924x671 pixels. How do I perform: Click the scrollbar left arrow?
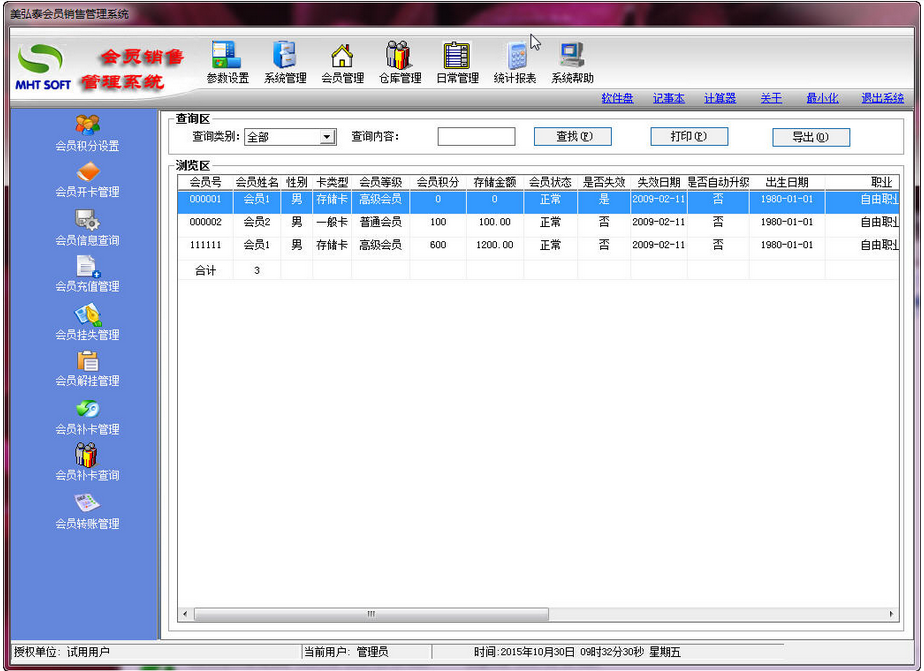(185, 614)
